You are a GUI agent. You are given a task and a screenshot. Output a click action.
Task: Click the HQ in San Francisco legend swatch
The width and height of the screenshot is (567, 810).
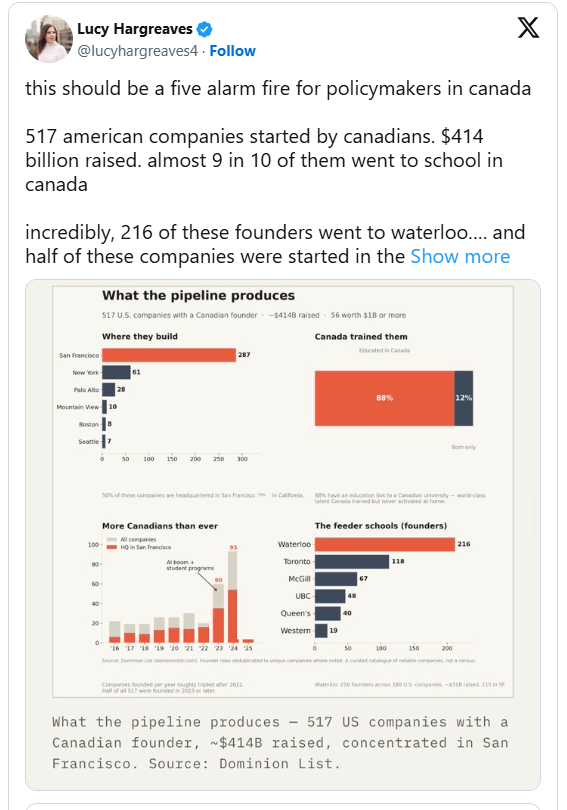coord(112,547)
